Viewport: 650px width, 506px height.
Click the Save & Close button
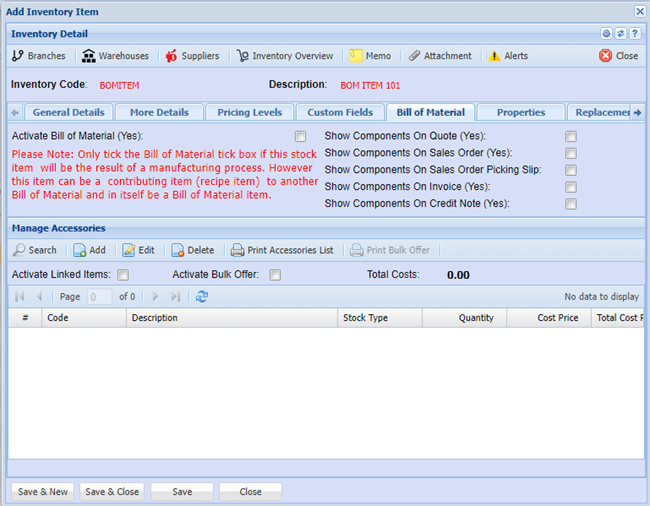click(112, 492)
